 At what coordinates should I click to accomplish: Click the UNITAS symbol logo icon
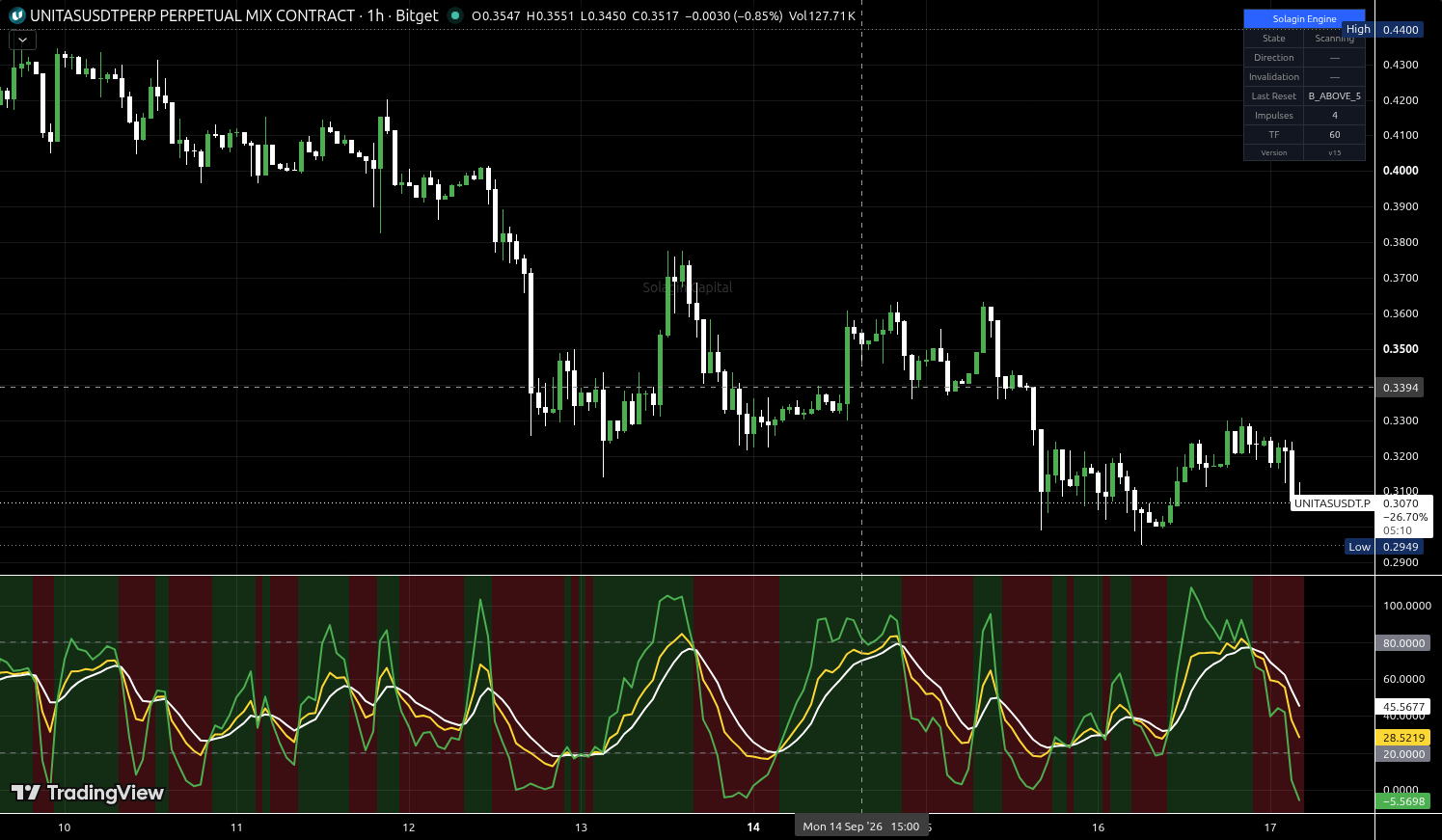pyautogui.click(x=16, y=15)
